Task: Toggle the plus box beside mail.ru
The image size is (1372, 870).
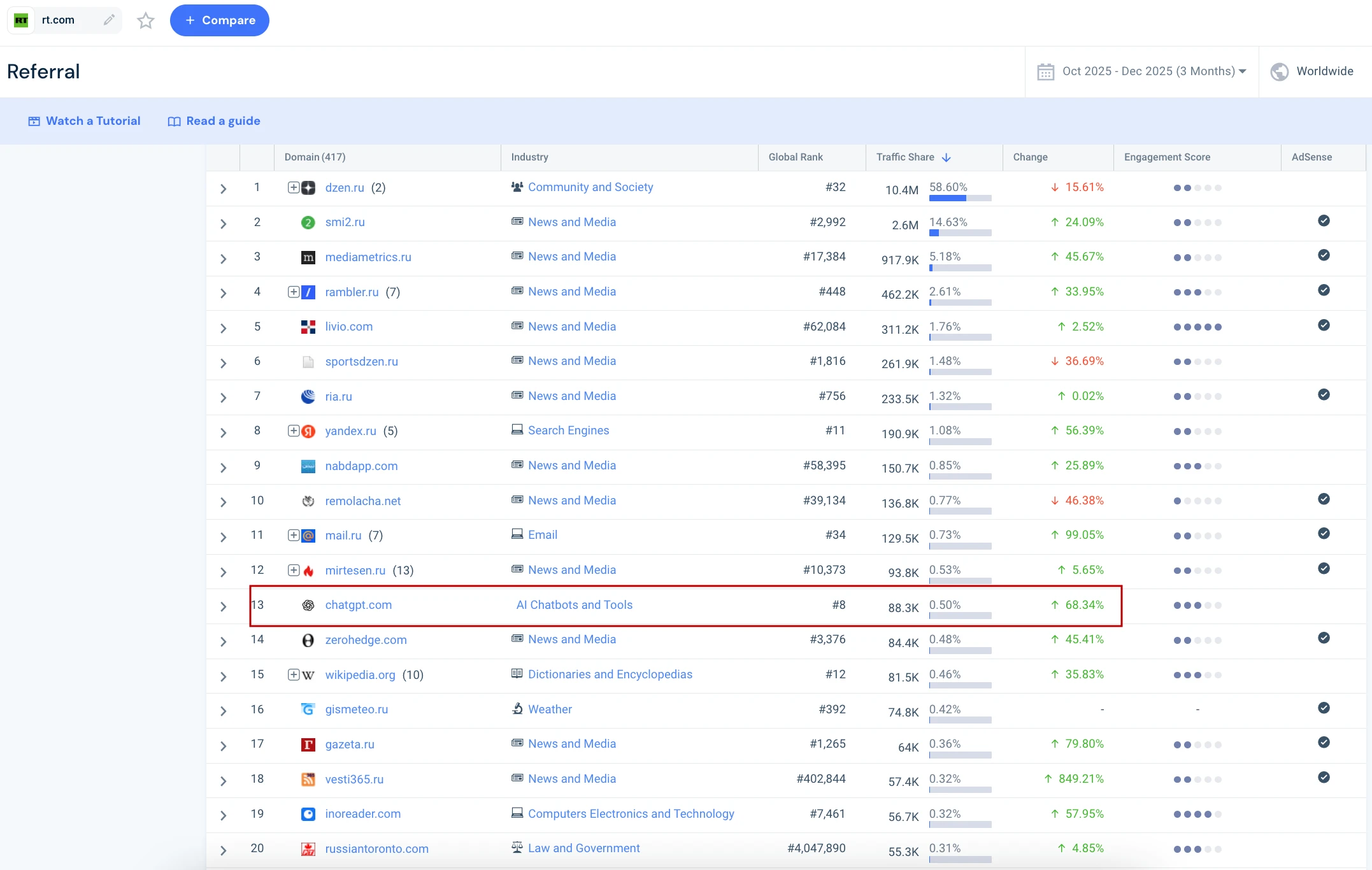Action: [x=293, y=535]
